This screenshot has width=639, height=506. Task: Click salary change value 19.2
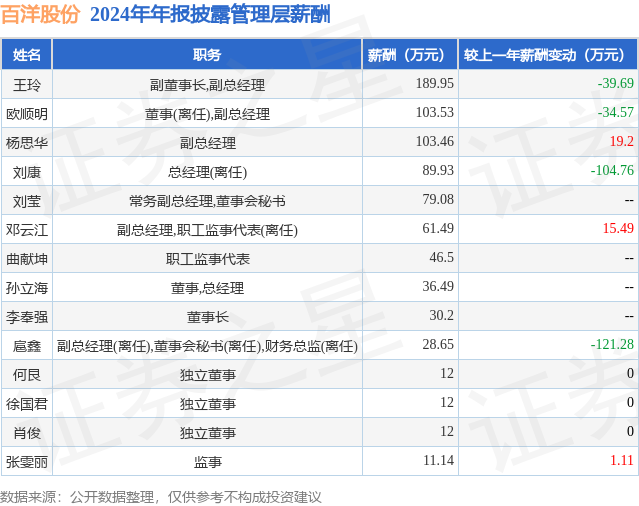point(621,141)
